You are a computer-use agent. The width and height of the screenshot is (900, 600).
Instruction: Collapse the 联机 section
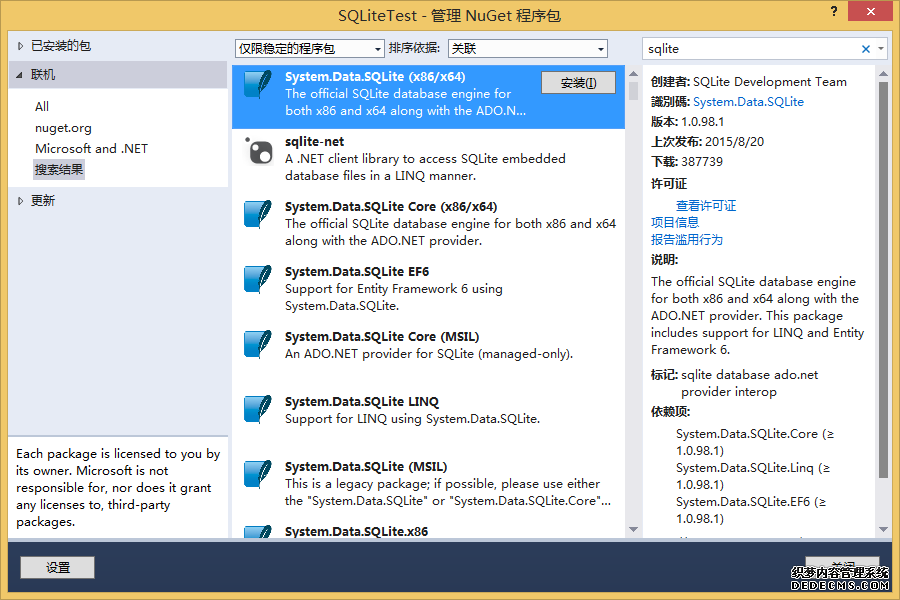20,75
